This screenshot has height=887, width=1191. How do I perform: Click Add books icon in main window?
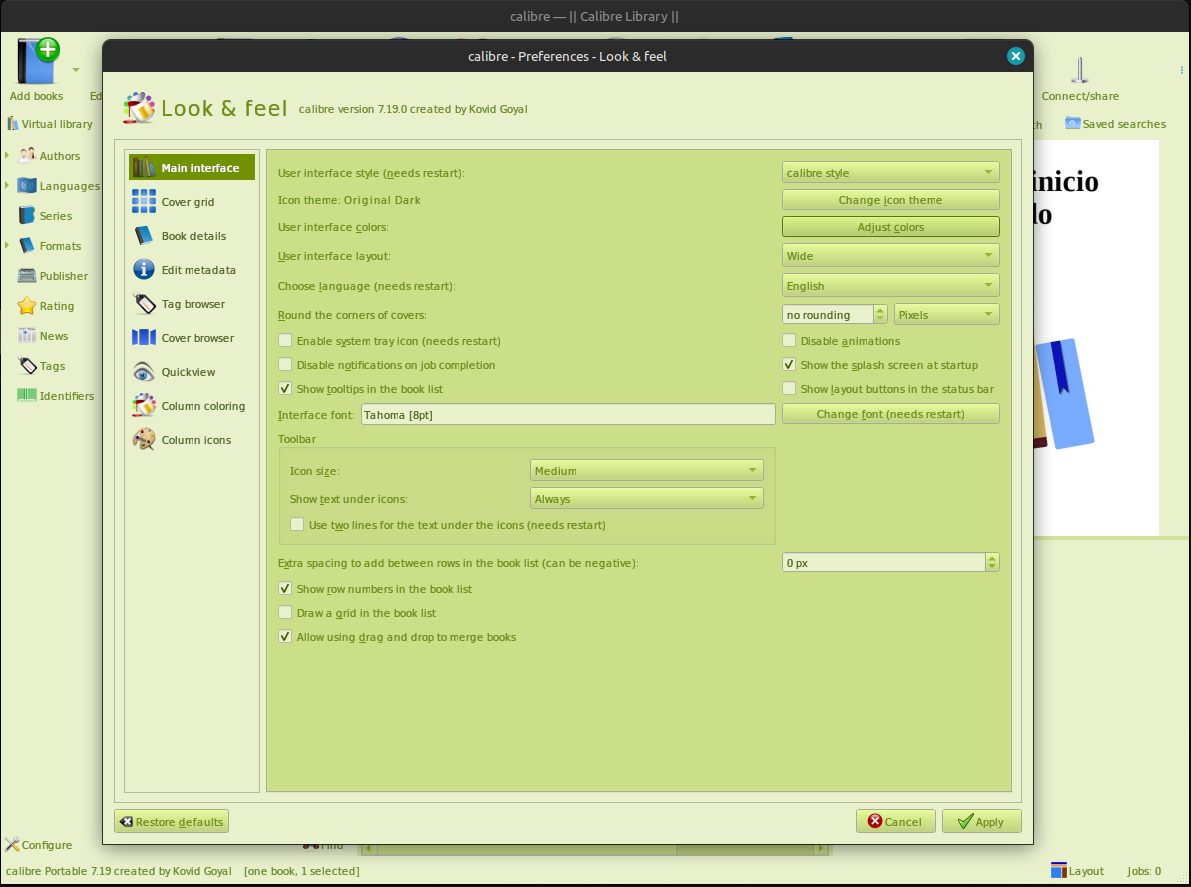tap(38, 62)
